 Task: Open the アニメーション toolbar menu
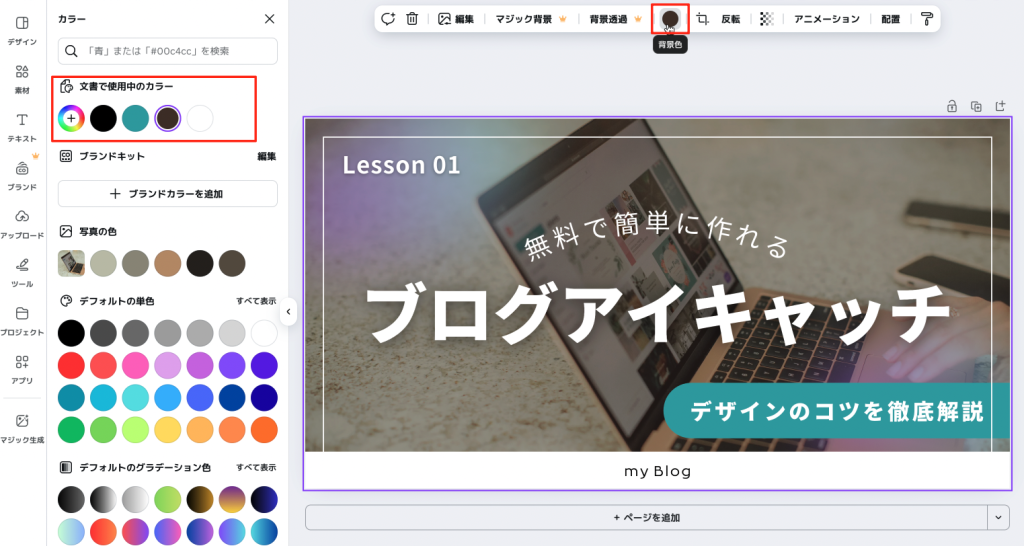826,19
